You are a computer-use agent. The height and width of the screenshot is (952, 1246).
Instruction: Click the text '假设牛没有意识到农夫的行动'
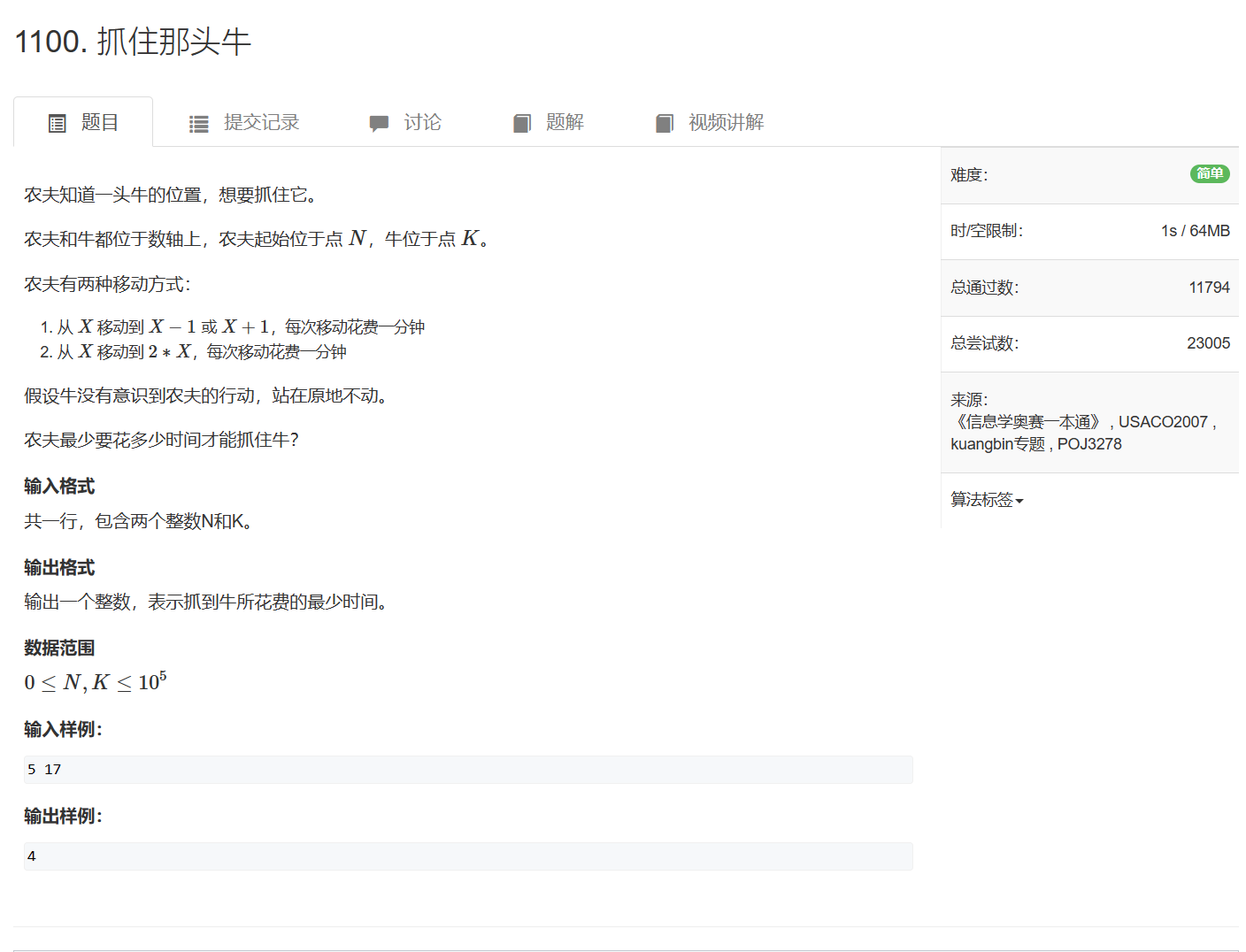[139, 395]
